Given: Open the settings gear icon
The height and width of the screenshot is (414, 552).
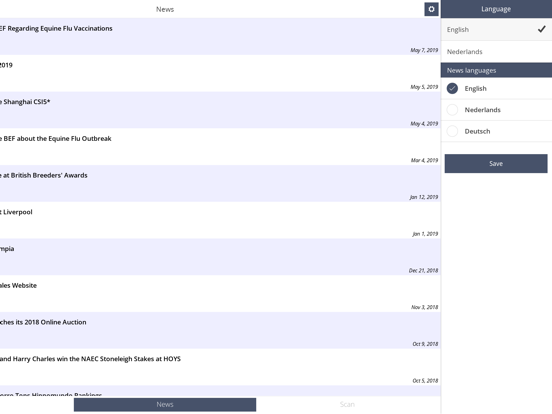Looking at the screenshot, I should [431, 9].
